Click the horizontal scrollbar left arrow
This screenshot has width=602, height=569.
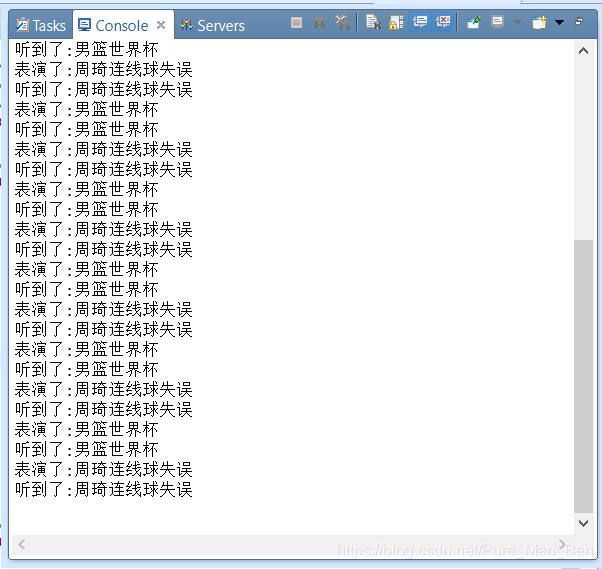point(22,544)
